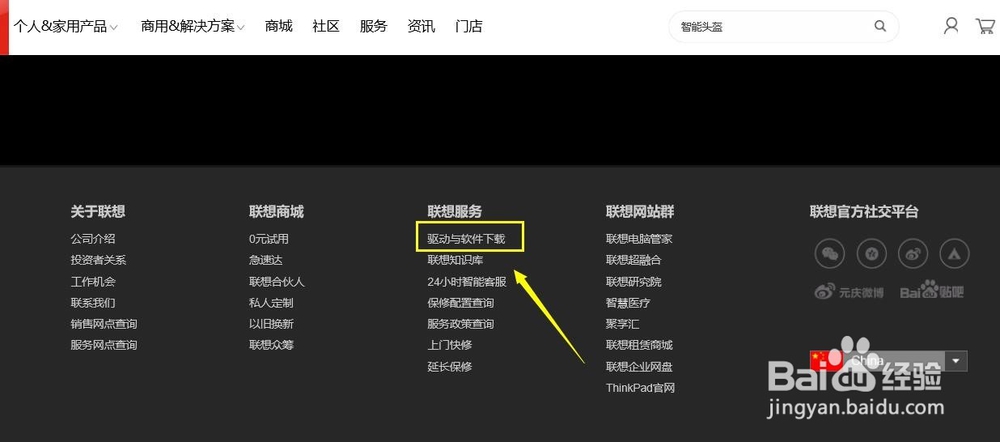Open the China region dropdown arrow
Viewport: 1000px width, 442px height.
(956, 361)
